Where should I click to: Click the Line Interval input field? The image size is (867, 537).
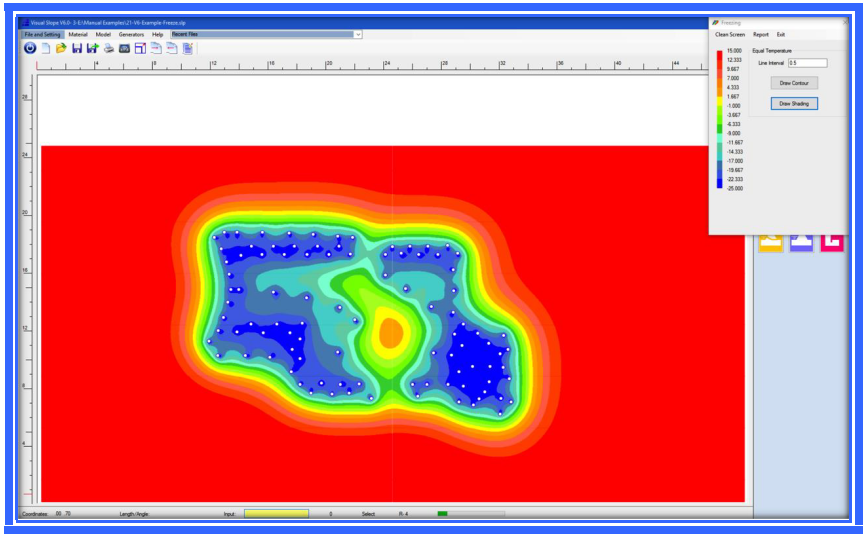click(x=806, y=63)
